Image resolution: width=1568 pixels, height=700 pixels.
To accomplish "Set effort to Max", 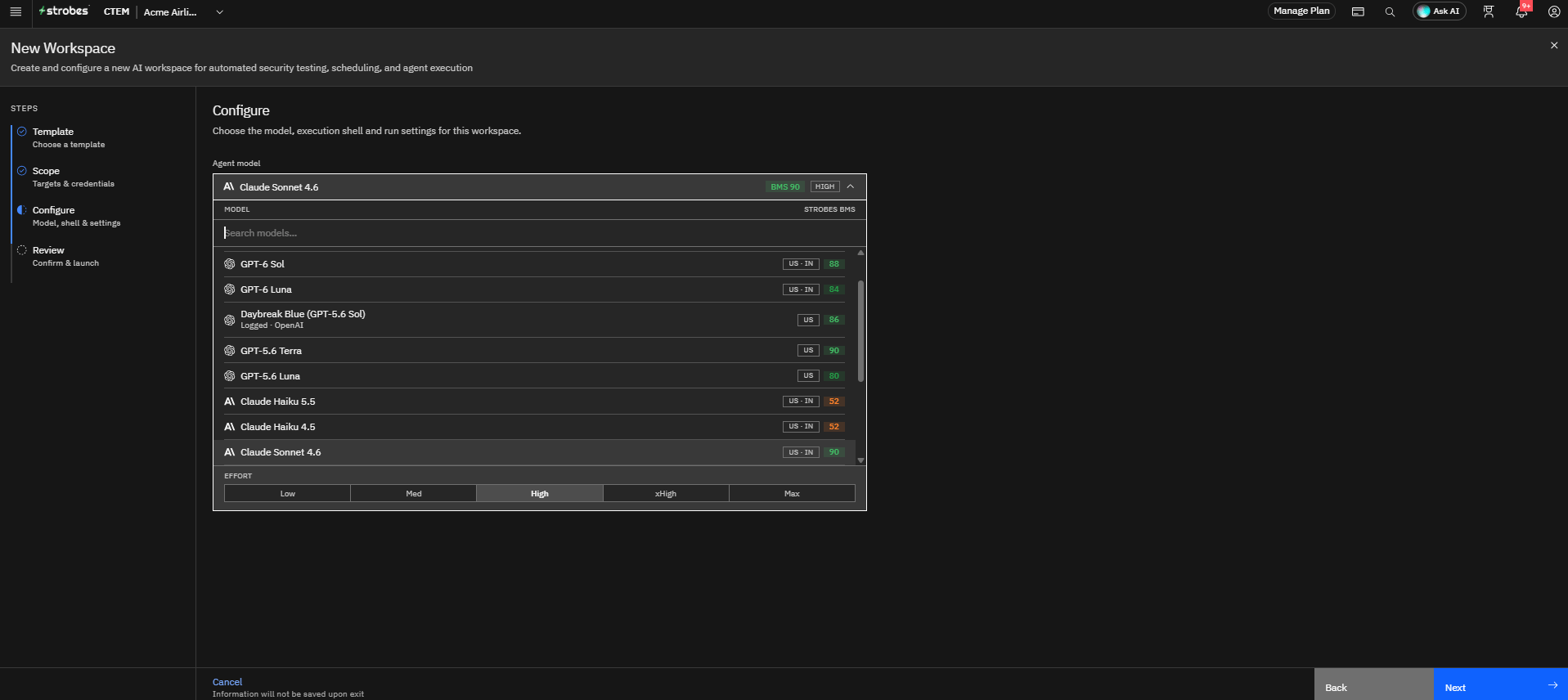I will click(x=792, y=493).
